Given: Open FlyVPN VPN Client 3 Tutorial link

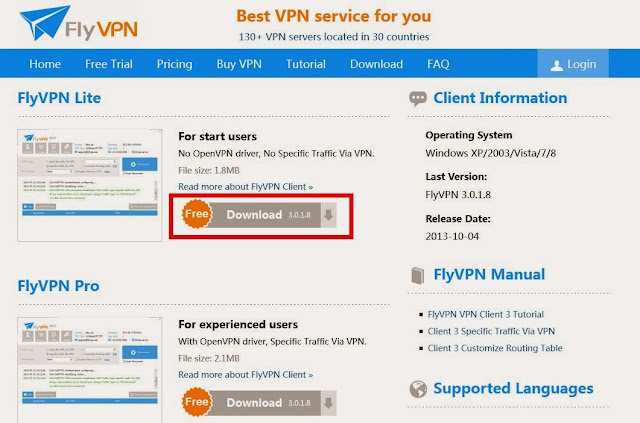Looking at the screenshot, I should [486, 314].
